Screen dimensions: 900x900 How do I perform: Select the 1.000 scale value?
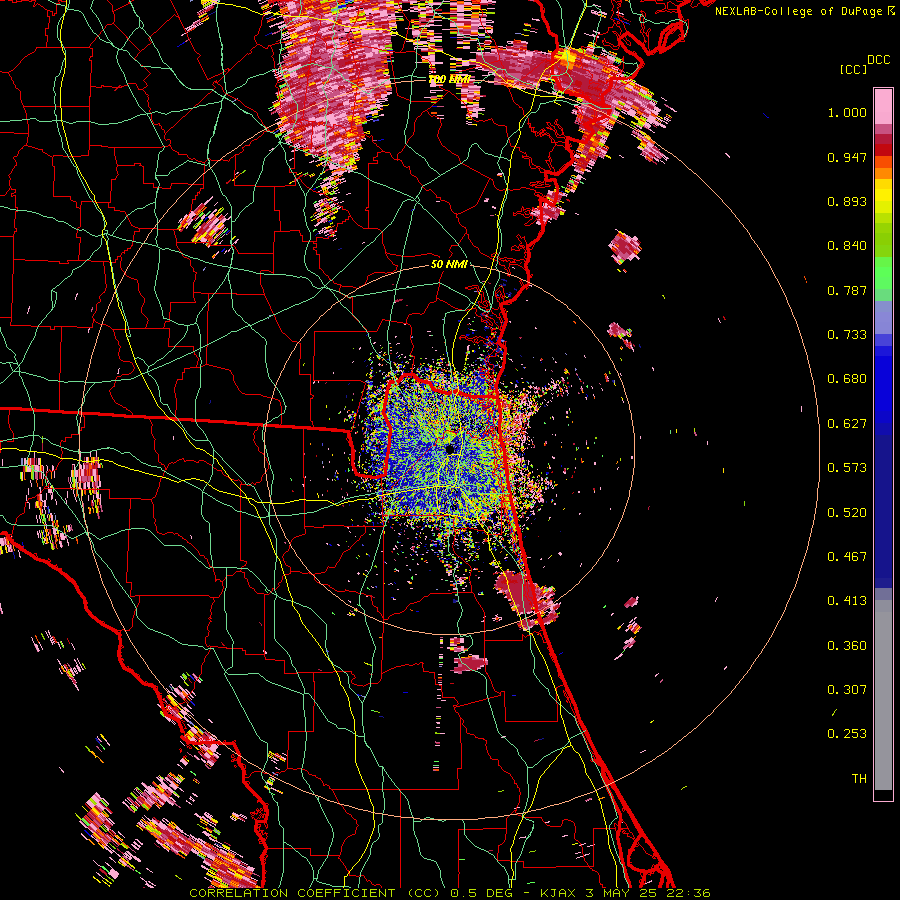(x=847, y=112)
